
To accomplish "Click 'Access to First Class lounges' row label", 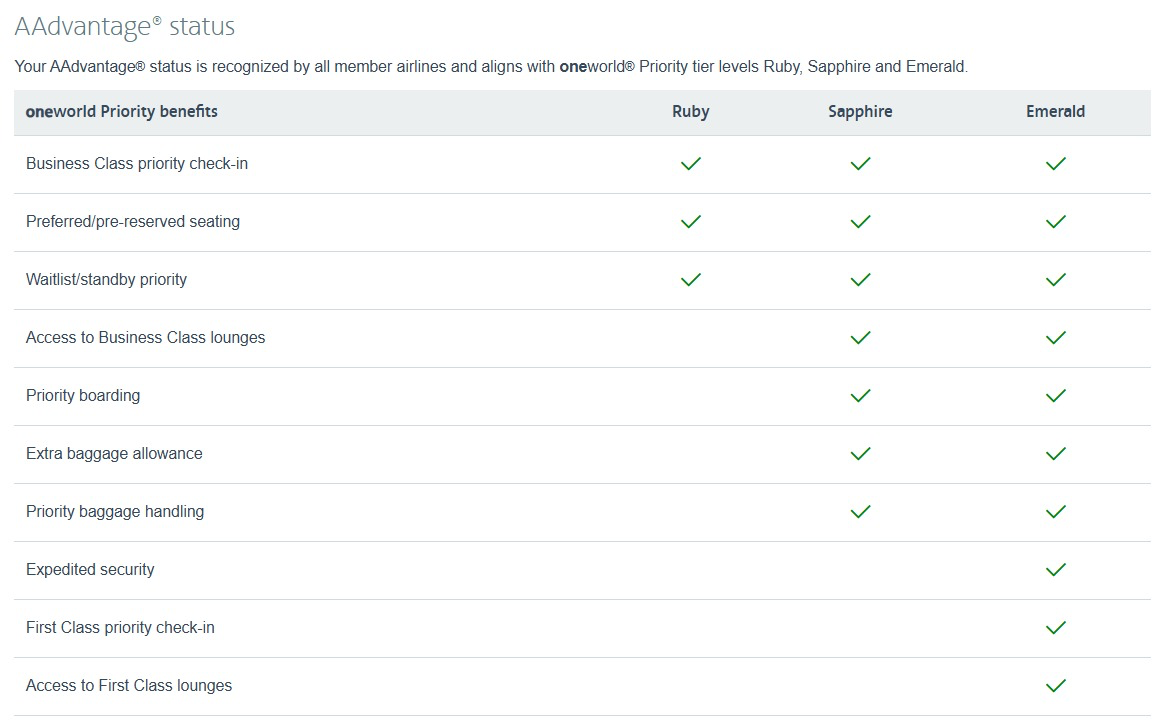I will pyautogui.click(x=129, y=686).
